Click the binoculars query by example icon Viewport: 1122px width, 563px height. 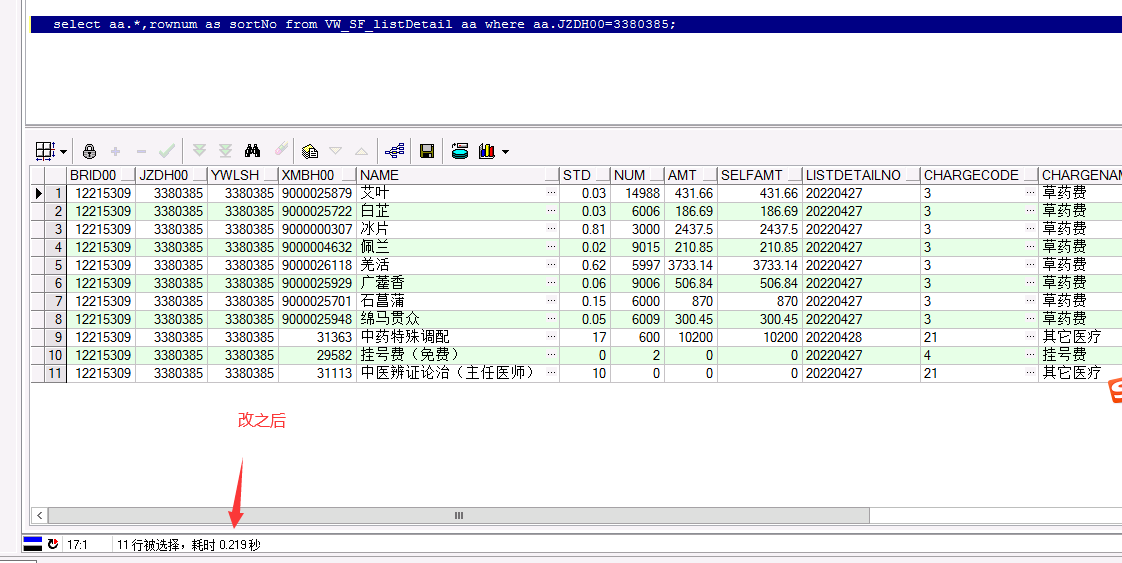(x=252, y=151)
